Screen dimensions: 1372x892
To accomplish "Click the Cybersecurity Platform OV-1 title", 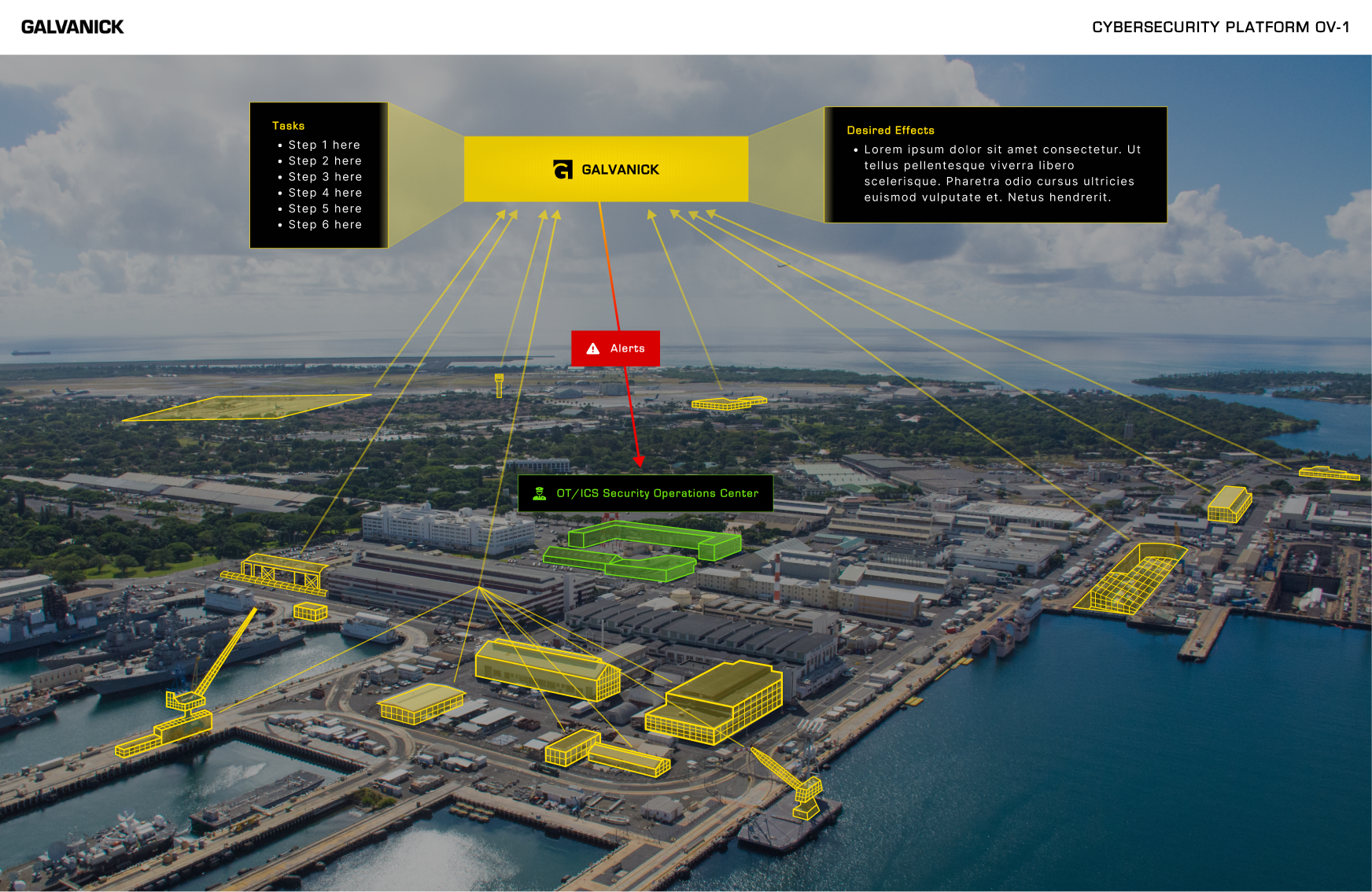I will click(1220, 28).
